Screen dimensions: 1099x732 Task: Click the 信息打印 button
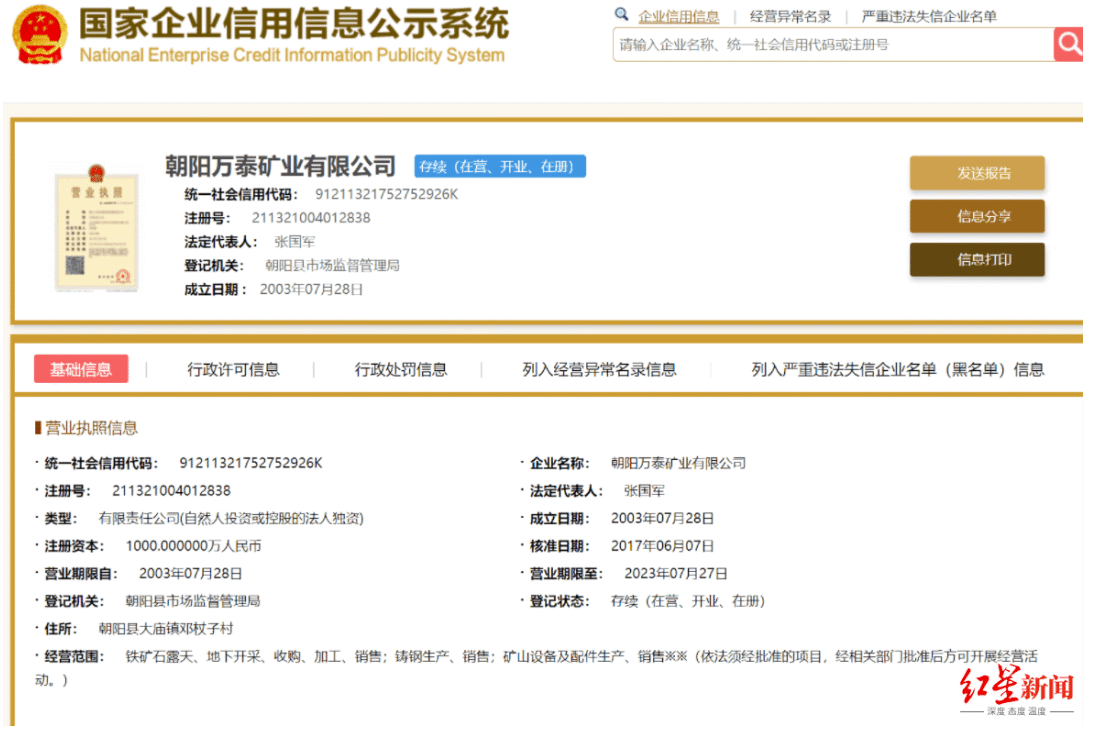tap(976, 259)
